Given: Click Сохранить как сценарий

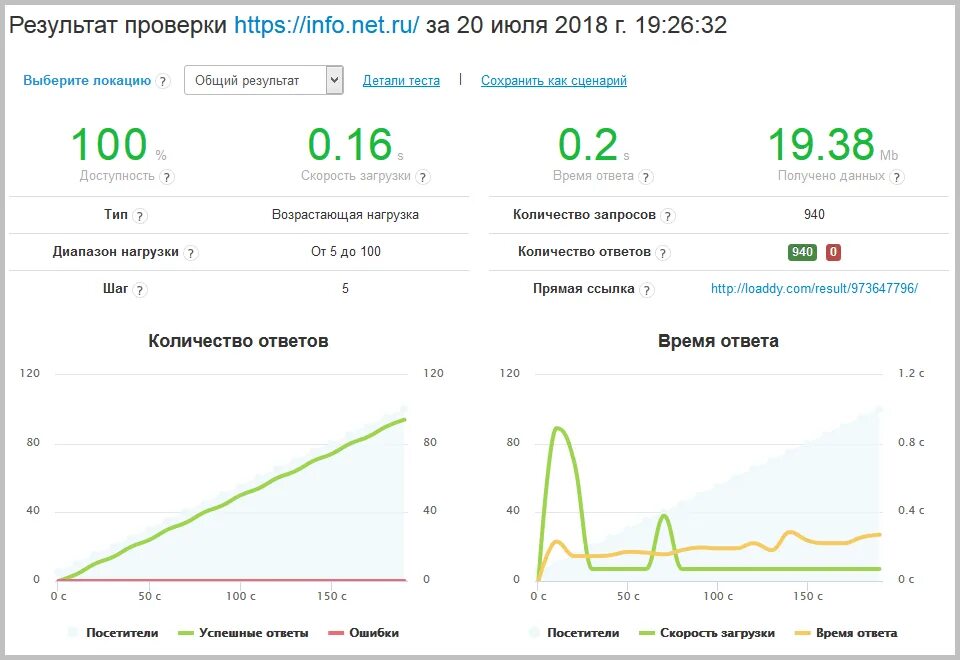Looking at the screenshot, I should tap(552, 80).
